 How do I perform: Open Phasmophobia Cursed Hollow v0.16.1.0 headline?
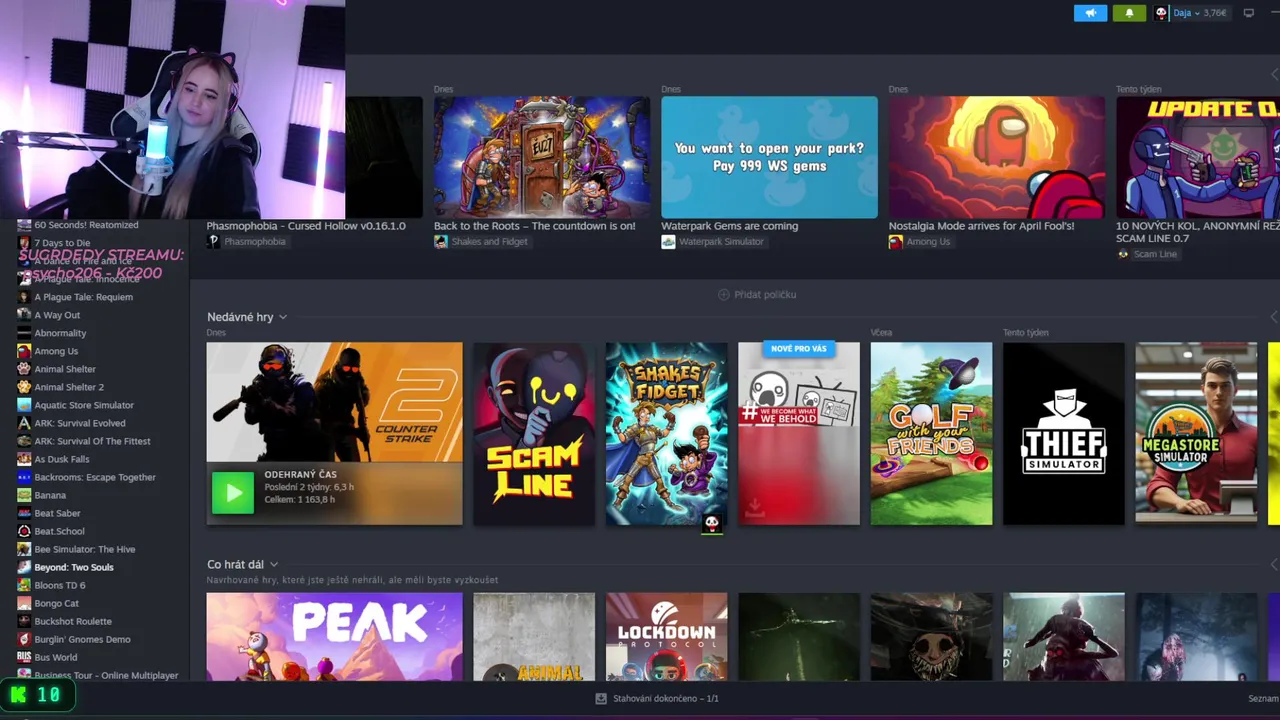pyautogui.click(x=306, y=226)
